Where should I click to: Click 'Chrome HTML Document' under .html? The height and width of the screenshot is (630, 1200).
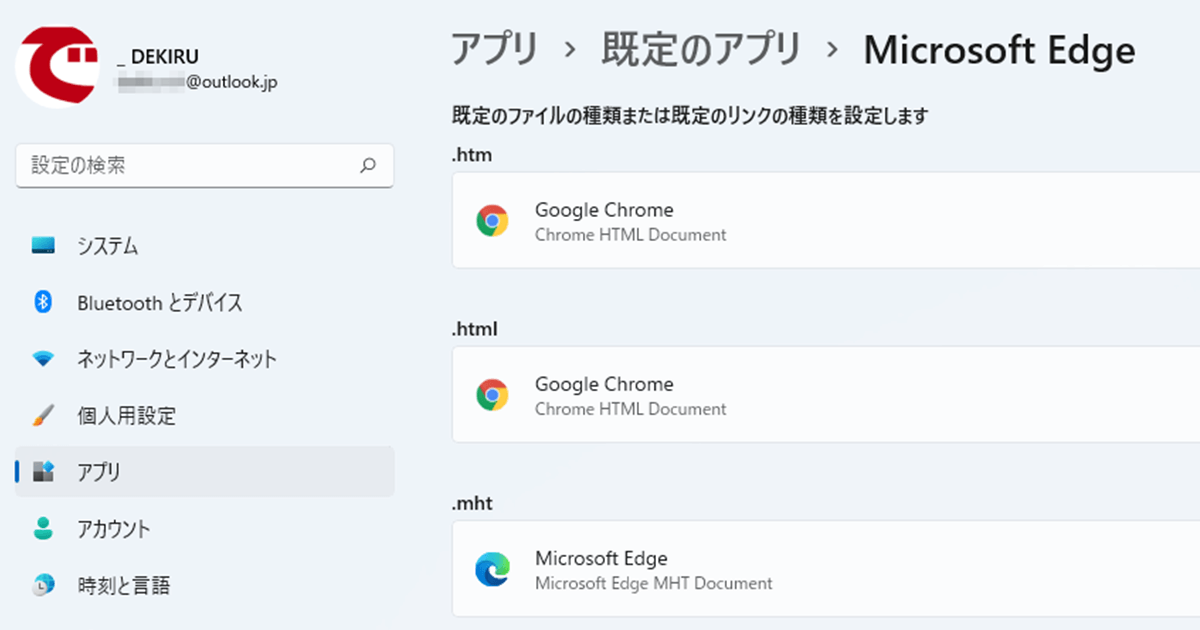(x=631, y=409)
